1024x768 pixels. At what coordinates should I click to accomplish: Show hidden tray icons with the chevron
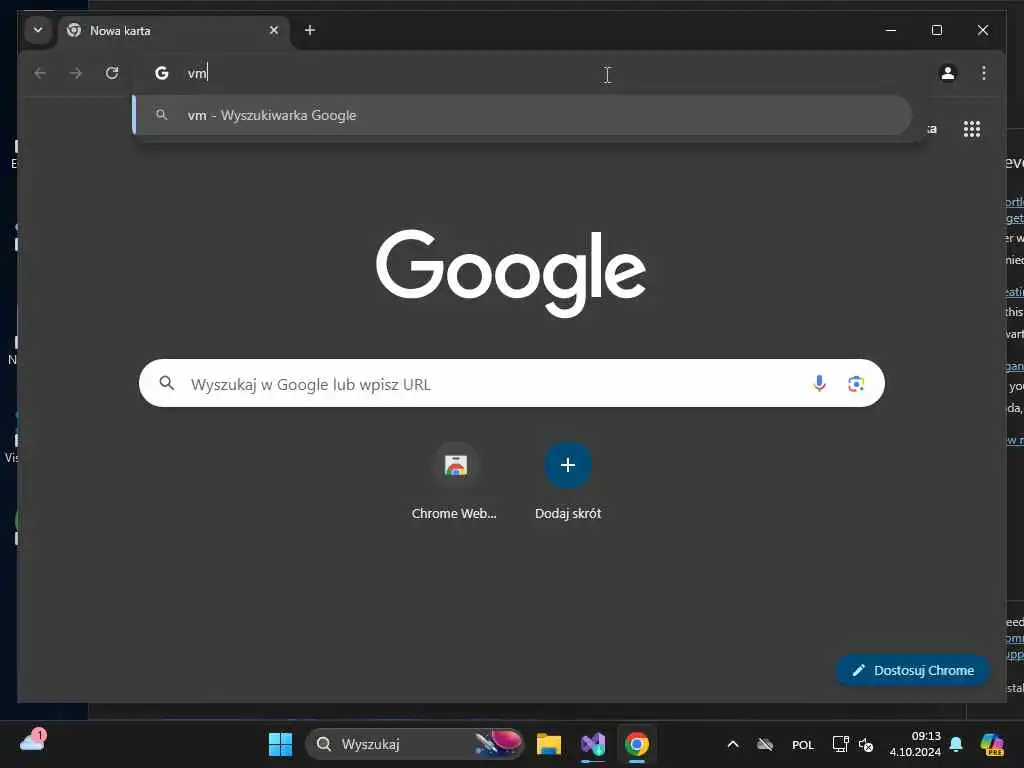(733, 744)
